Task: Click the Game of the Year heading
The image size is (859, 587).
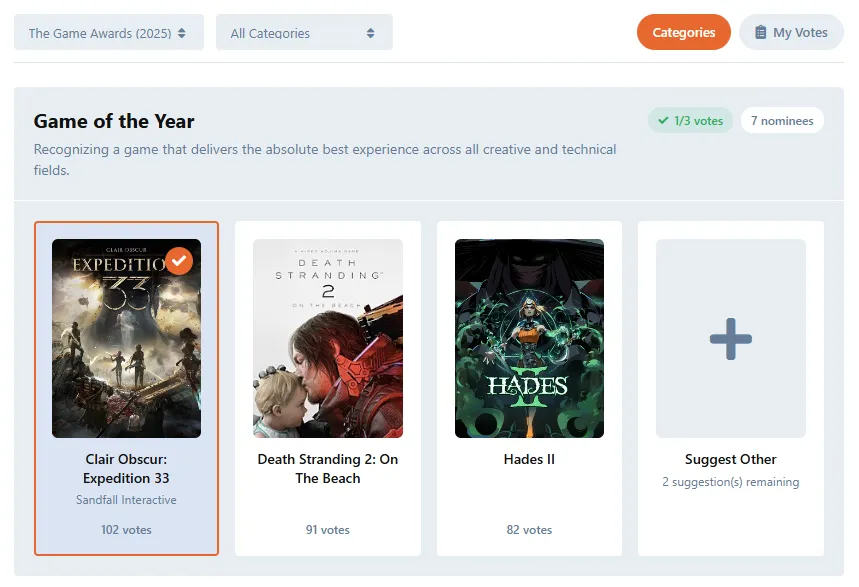Action: click(114, 121)
